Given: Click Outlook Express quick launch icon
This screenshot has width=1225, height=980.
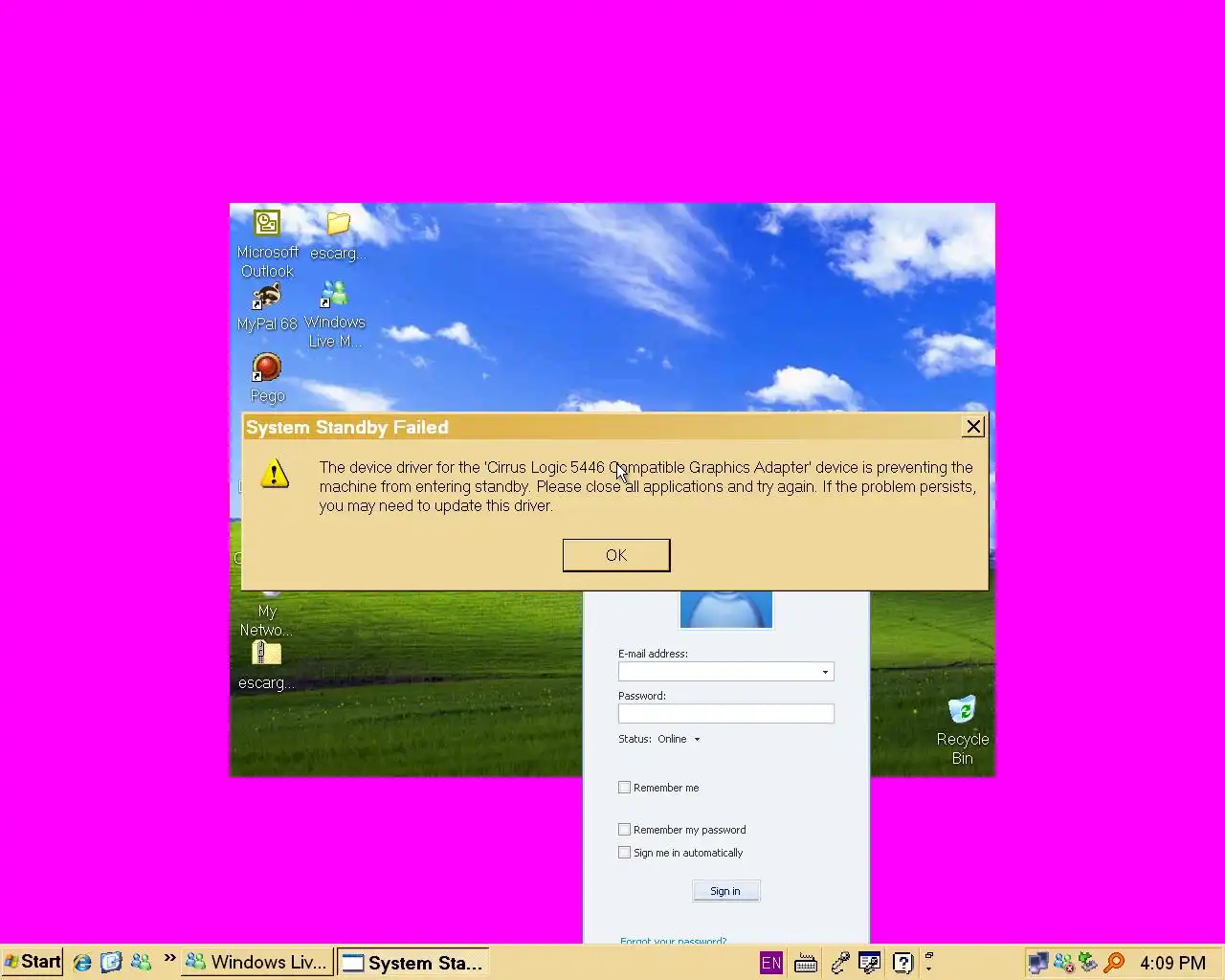Looking at the screenshot, I should [111, 963].
